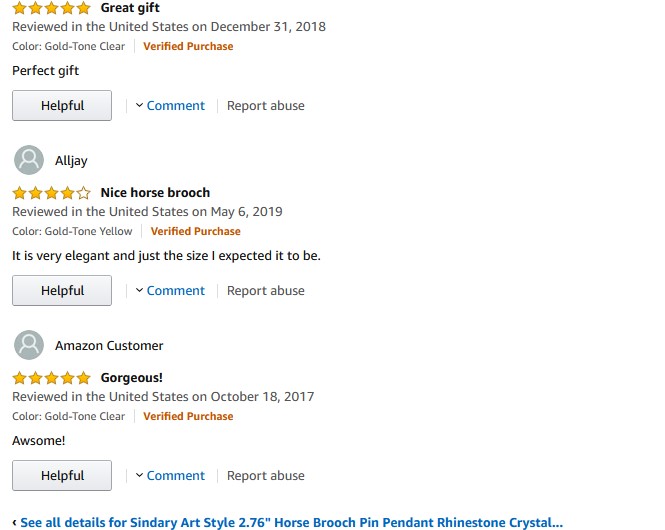Open Alljay's reviewer profile name

click(71, 160)
